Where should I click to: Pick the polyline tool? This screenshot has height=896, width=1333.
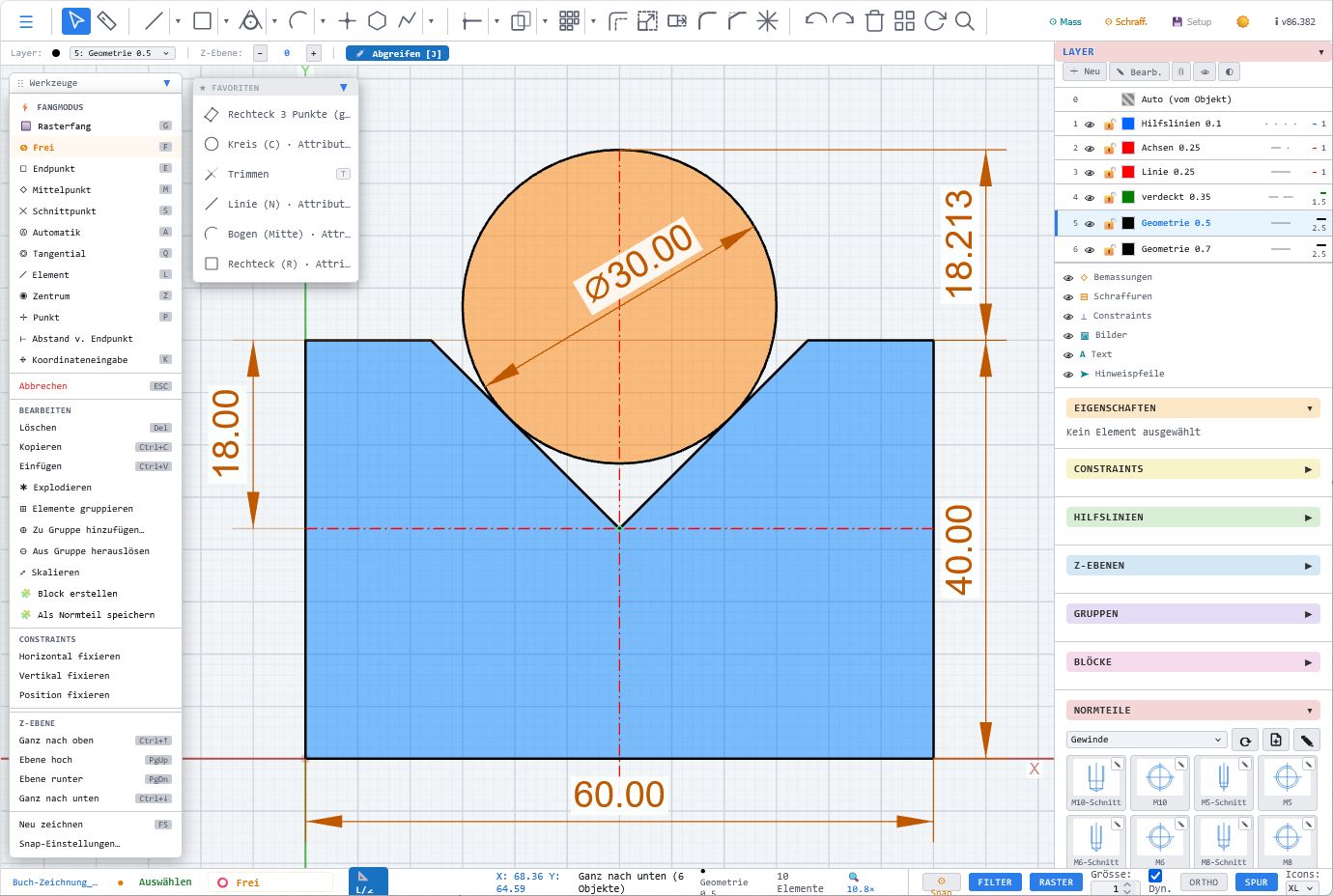[x=407, y=21]
